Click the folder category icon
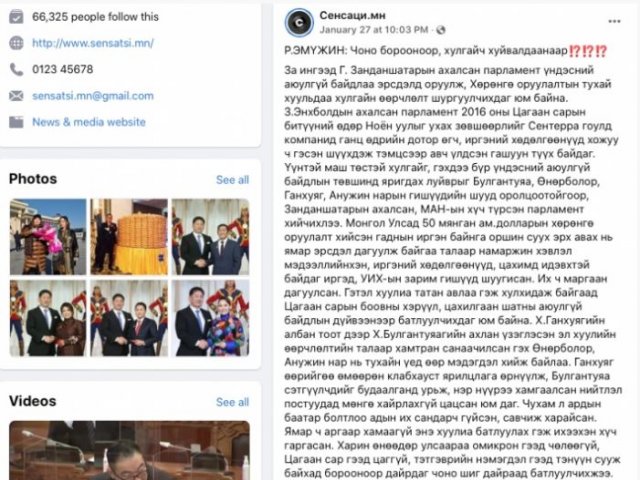The height and width of the screenshot is (480, 640). tap(16, 122)
